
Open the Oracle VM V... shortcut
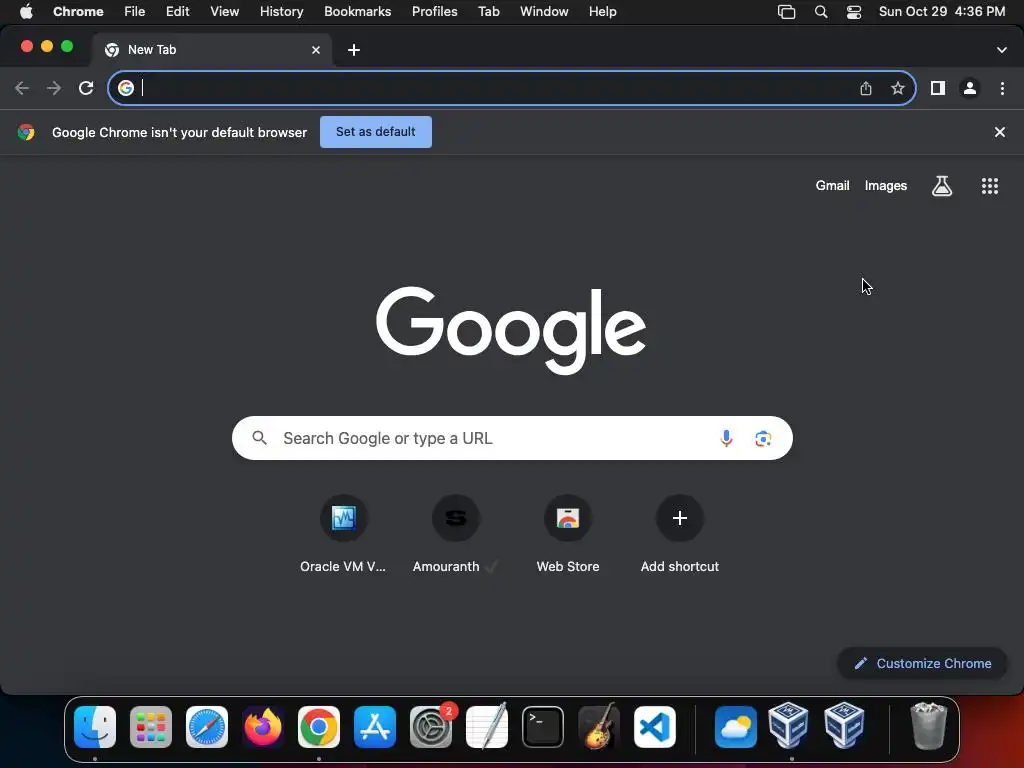click(344, 534)
